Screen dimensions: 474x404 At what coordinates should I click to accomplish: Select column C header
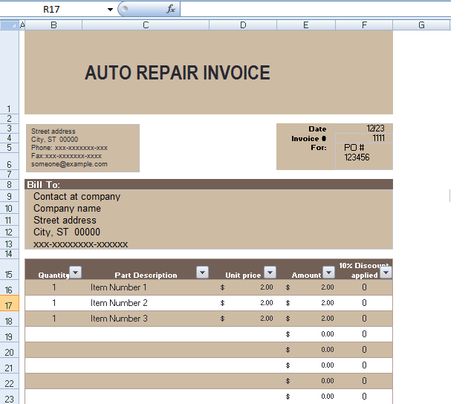pyautogui.click(x=146, y=25)
